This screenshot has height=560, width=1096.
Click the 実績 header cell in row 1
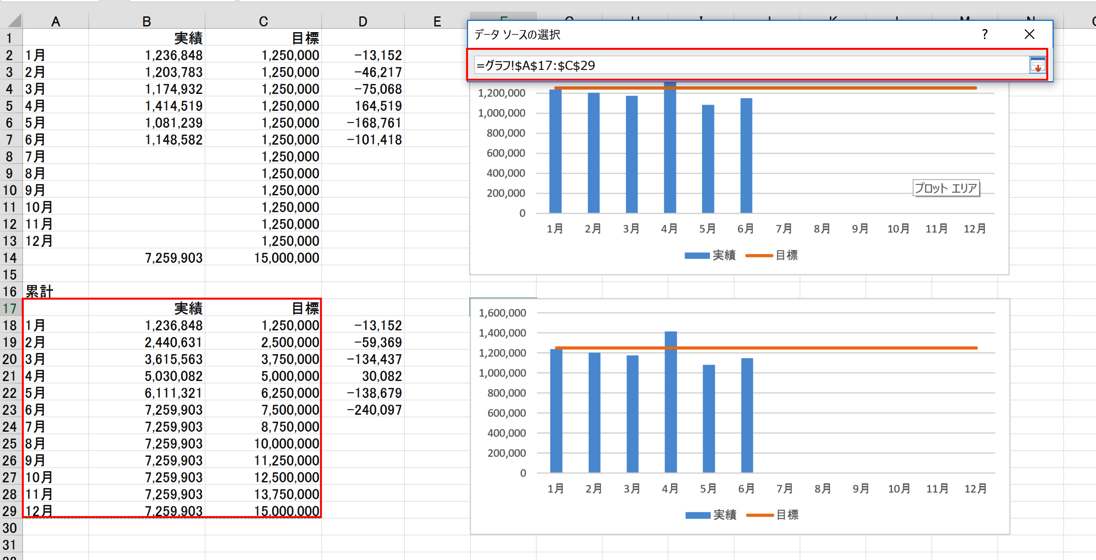pyautogui.click(x=147, y=38)
